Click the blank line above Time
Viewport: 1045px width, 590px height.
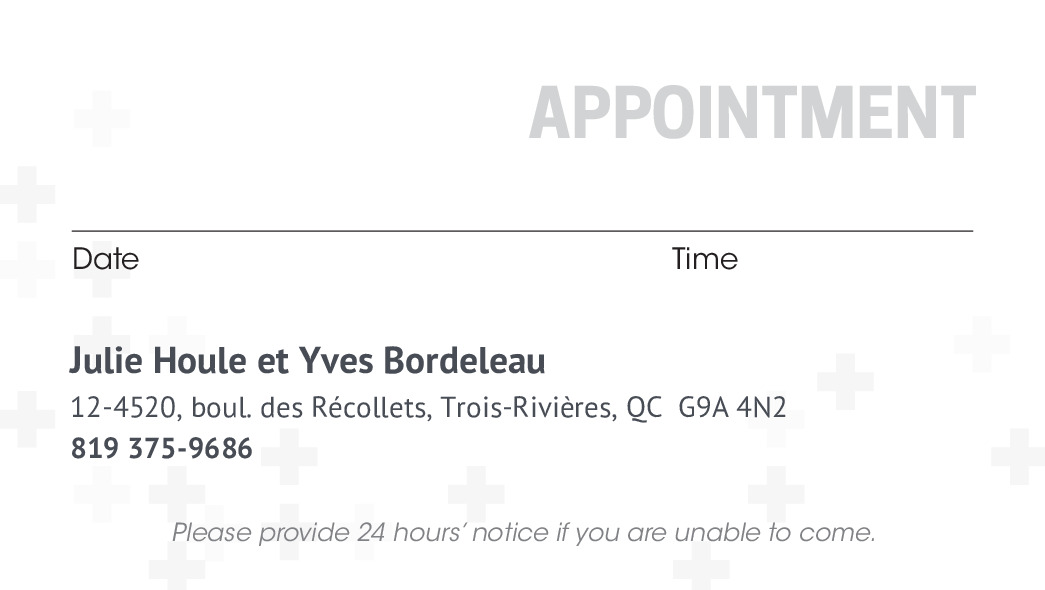(x=820, y=230)
